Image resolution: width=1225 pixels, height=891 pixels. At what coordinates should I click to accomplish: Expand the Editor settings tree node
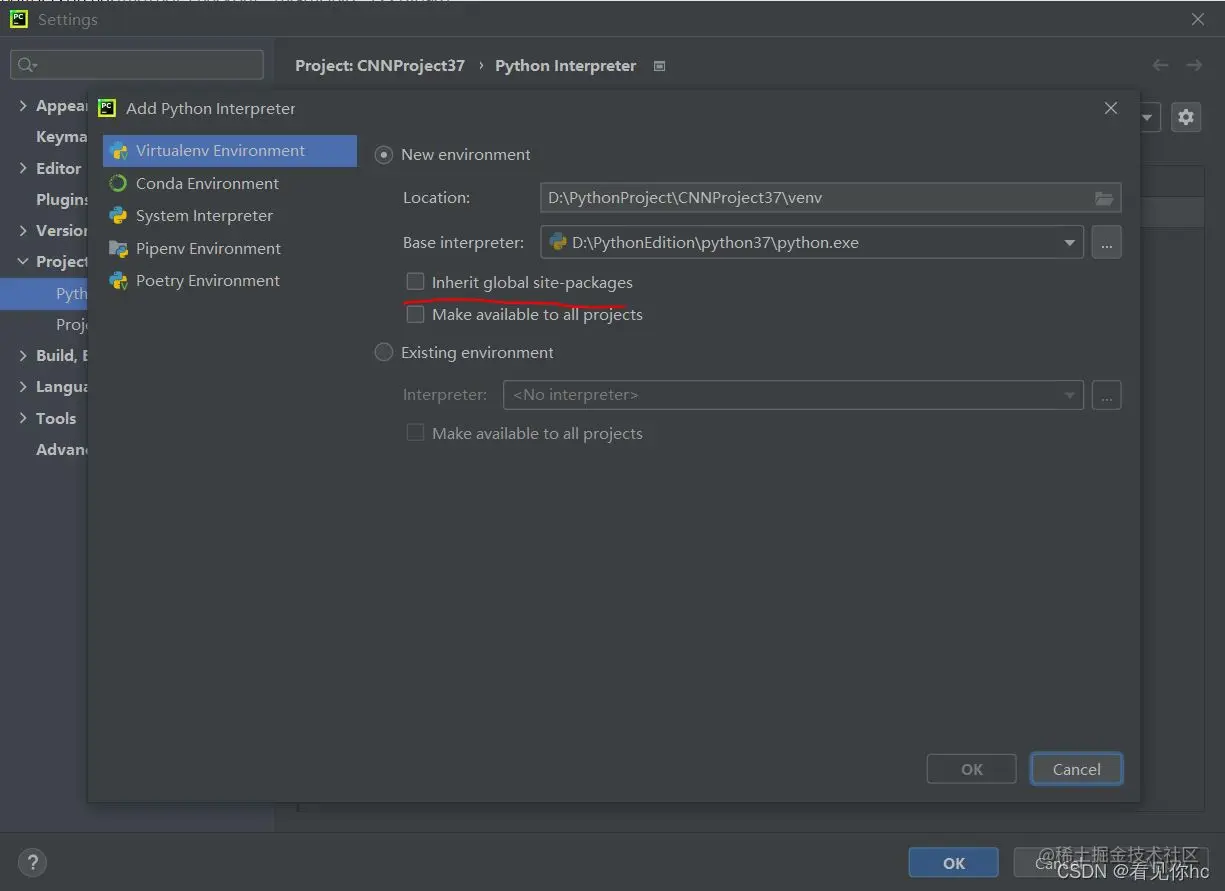click(x=23, y=168)
